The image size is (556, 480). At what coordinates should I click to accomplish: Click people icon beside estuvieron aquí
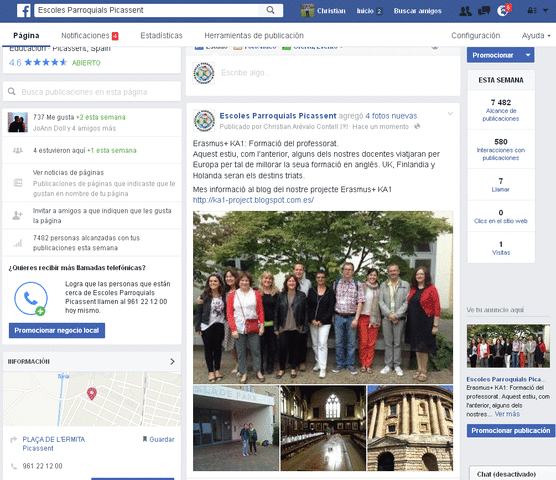pyautogui.click(x=17, y=150)
